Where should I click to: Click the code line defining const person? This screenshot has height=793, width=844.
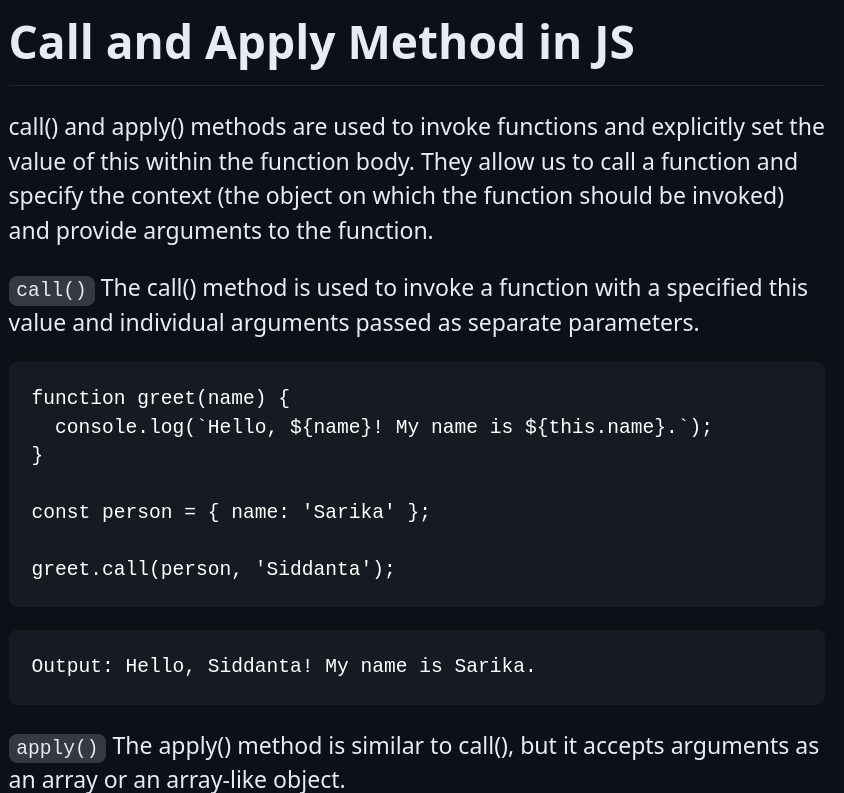[x=230, y=512]
